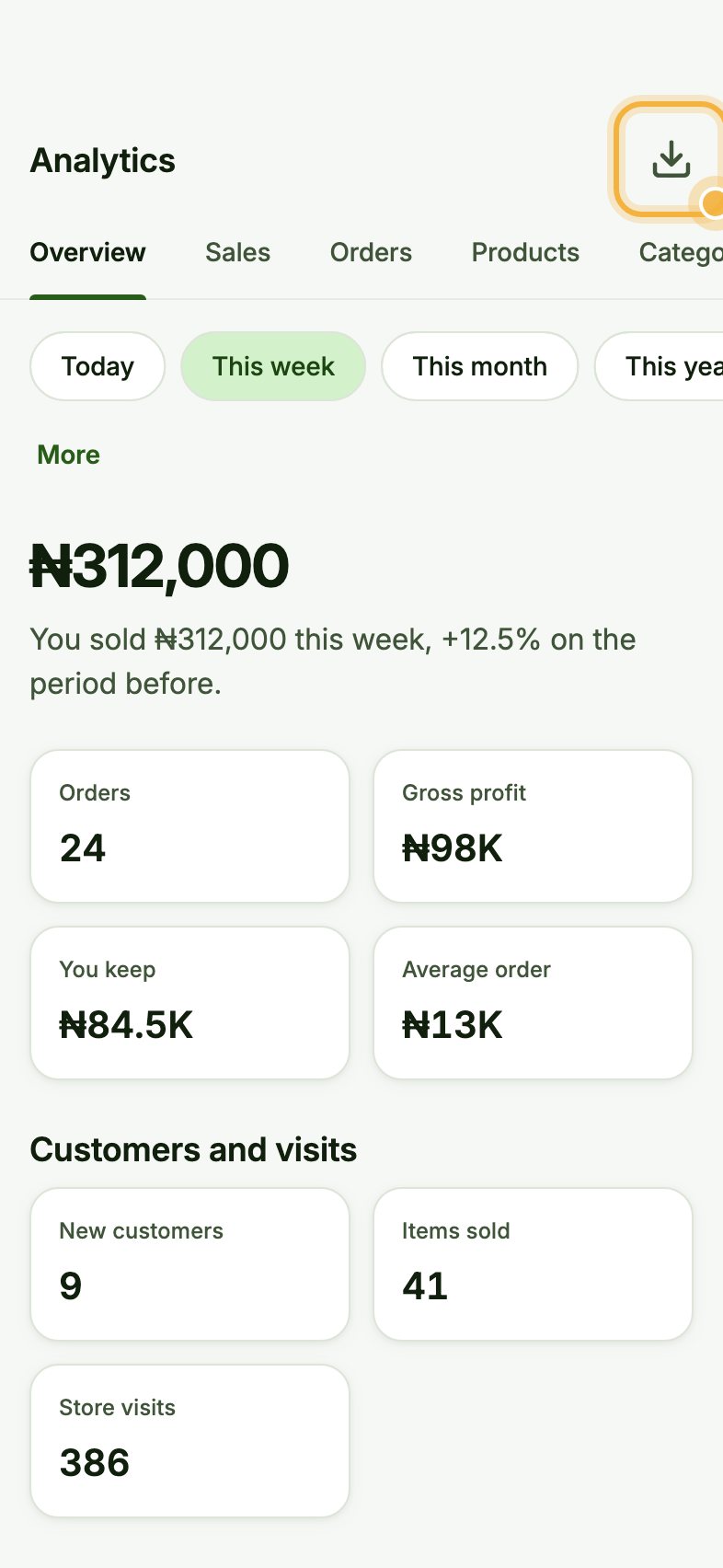Screen dimensions: 723x1568
Task: Go to the Products tab
Action: click(525, 252)
